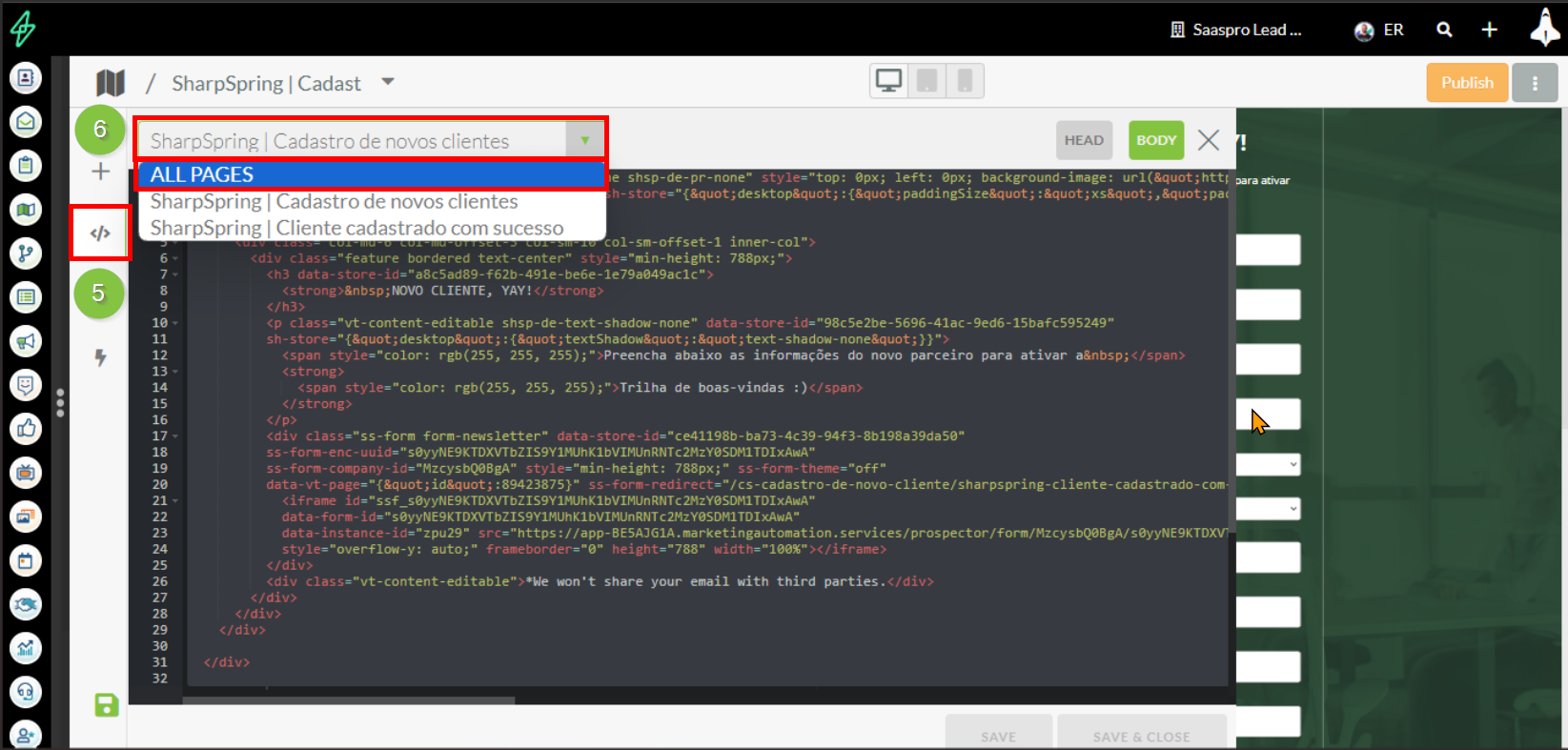Switch the code editor to HEAD
Image resolution: width=1568 pixels, height=750 pixels.
1084,140
